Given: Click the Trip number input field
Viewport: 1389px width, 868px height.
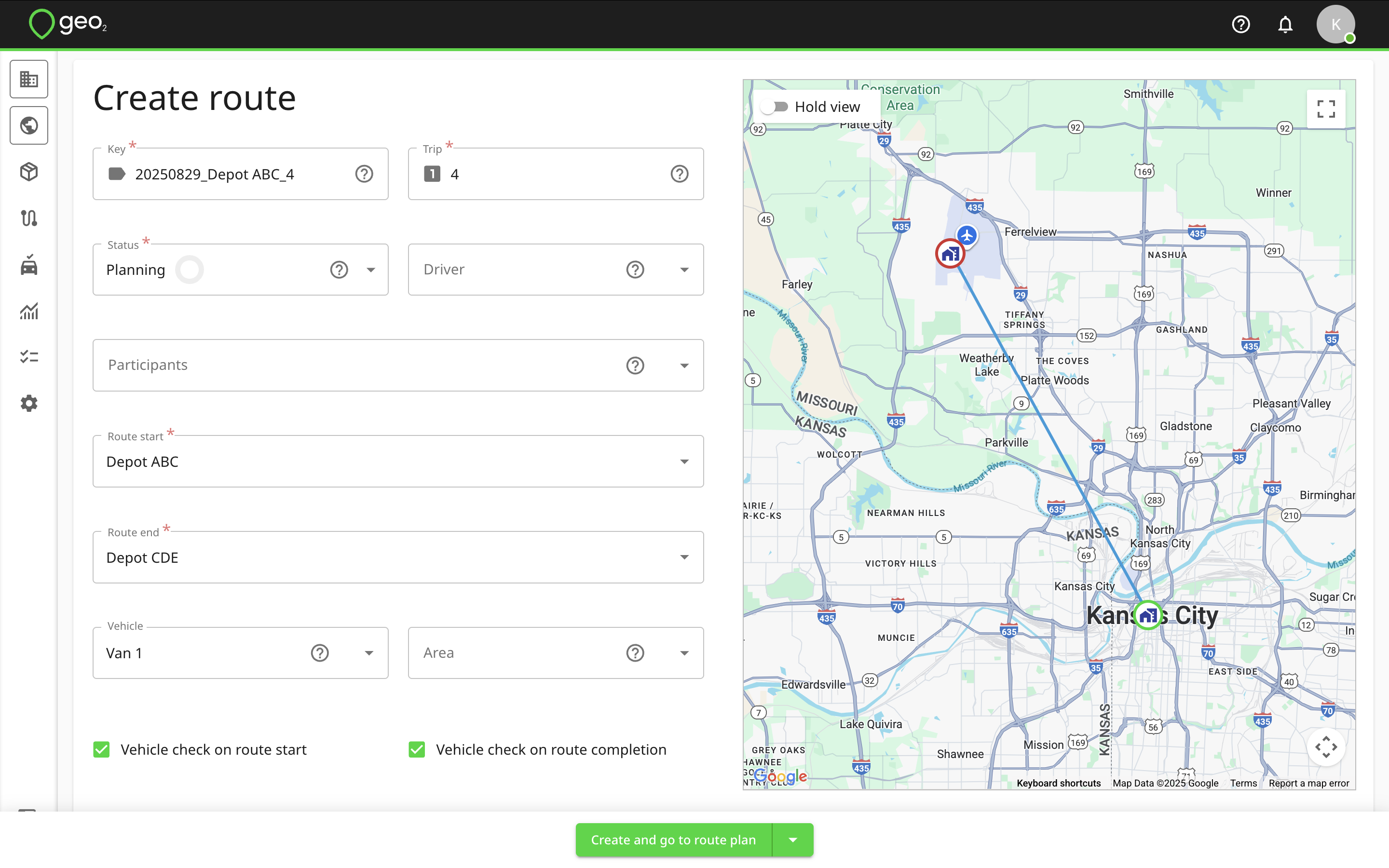Looking at the screenshot, I should coord(556,174).
